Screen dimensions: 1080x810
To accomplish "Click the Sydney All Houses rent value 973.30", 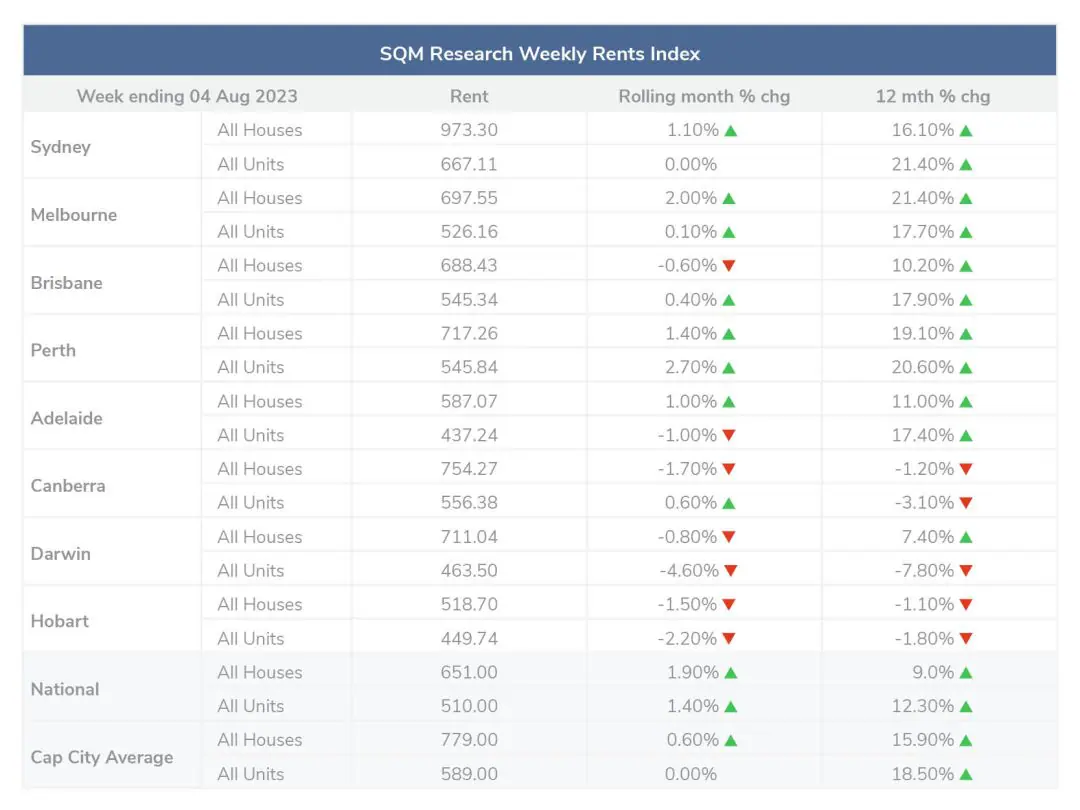I will [x=469, y=130].
